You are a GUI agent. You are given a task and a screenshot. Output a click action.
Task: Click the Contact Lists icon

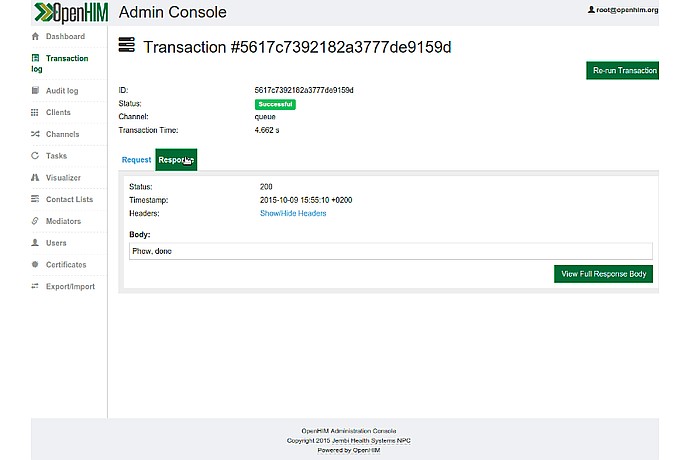click(x=35, y=199)
